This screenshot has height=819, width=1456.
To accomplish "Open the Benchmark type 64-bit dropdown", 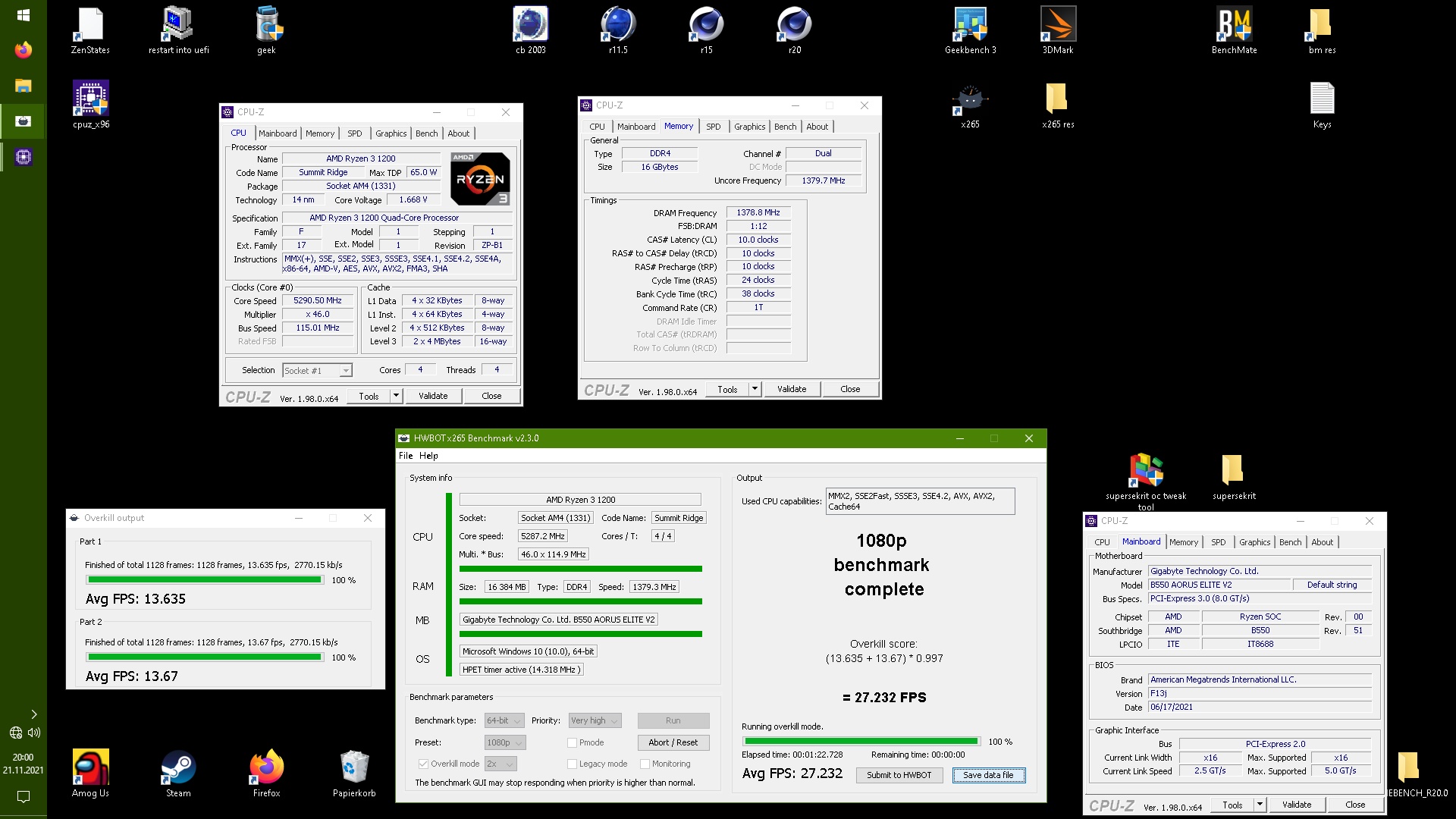I will (504, 720).
